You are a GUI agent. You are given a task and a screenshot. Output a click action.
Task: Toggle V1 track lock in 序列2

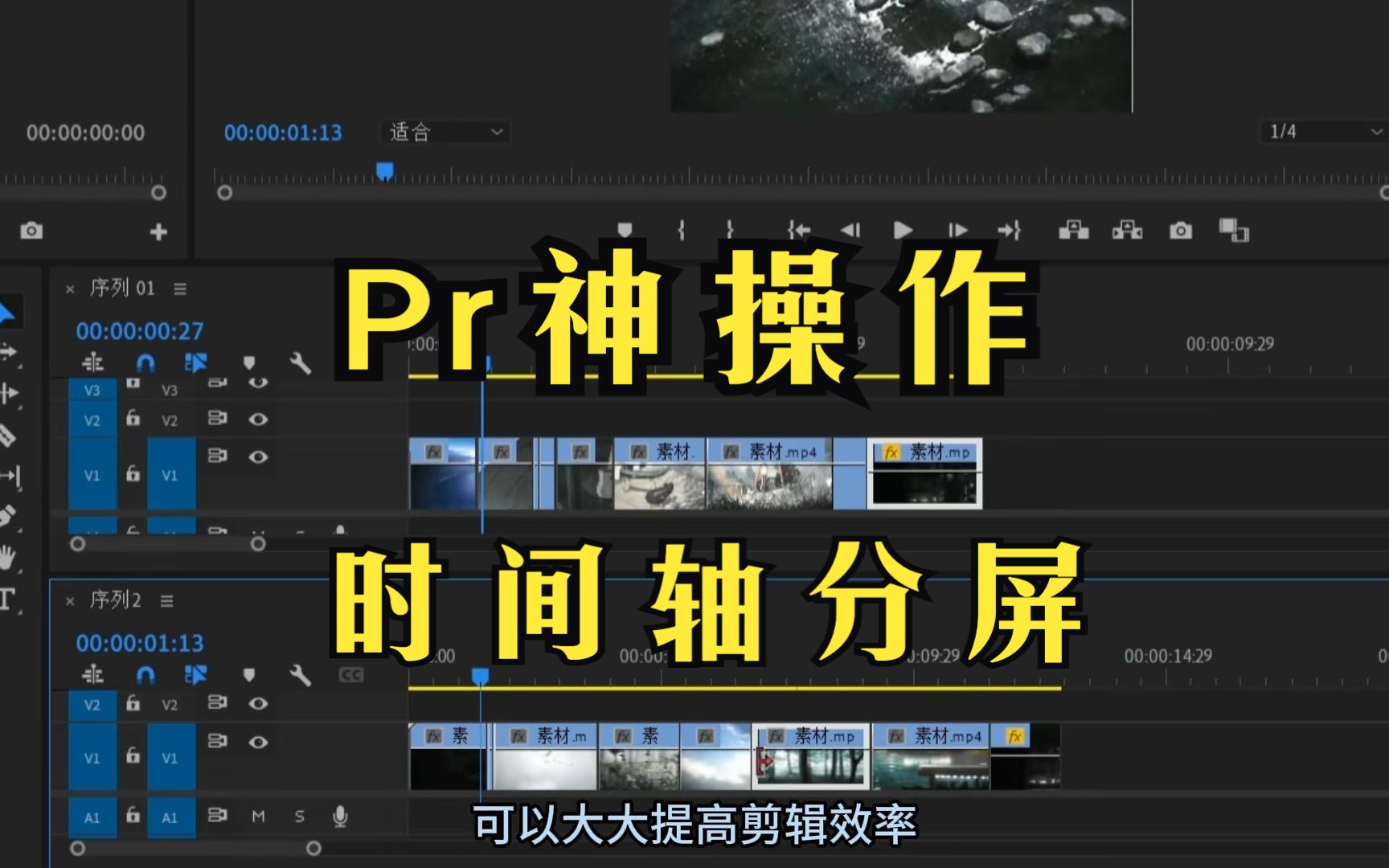[133, 755]
